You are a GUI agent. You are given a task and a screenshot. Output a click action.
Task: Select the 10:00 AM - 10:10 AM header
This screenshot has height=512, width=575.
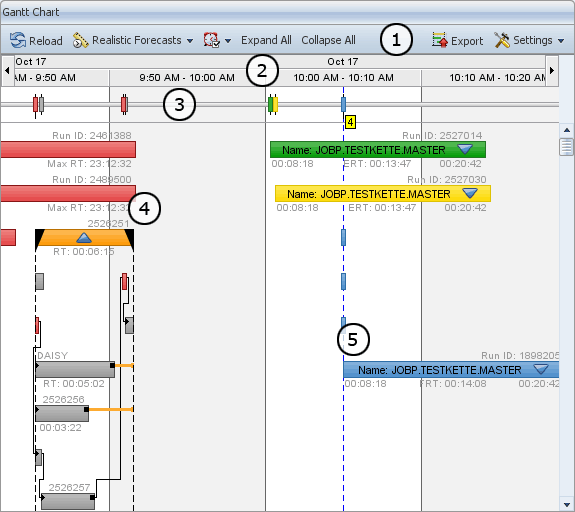343,78
